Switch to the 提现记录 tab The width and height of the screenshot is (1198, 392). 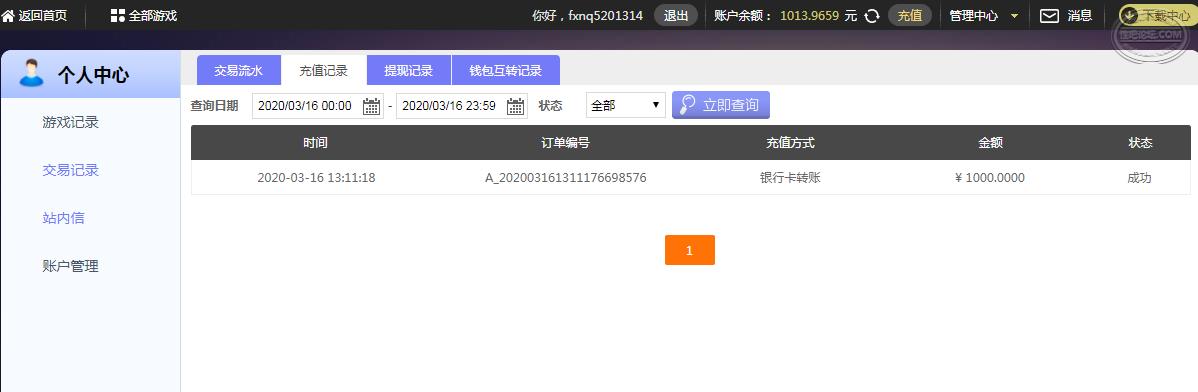click(x=409, y=70)
